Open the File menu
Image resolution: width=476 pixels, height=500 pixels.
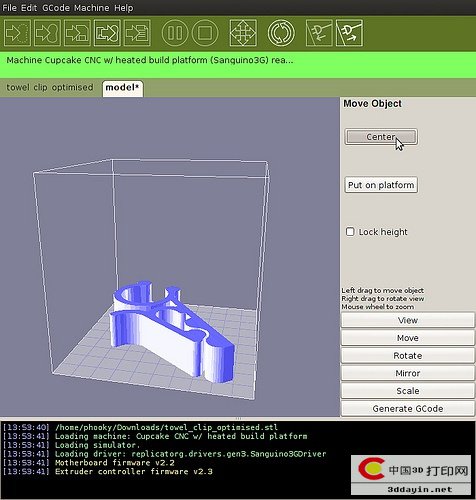(9, 8)
